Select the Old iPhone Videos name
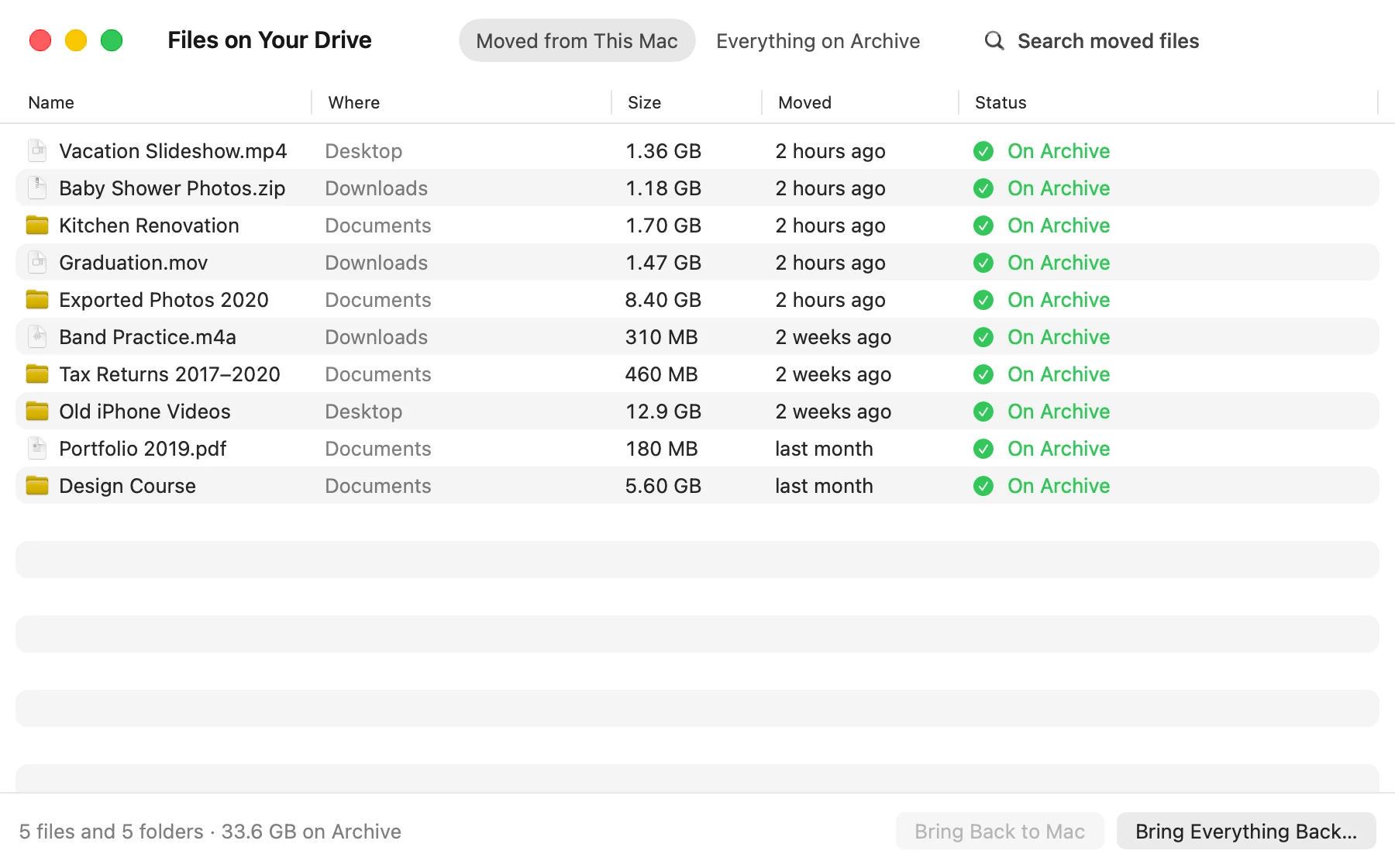Image resolution: width=1395 pixels, height=868 pixels. click(145, 412)
